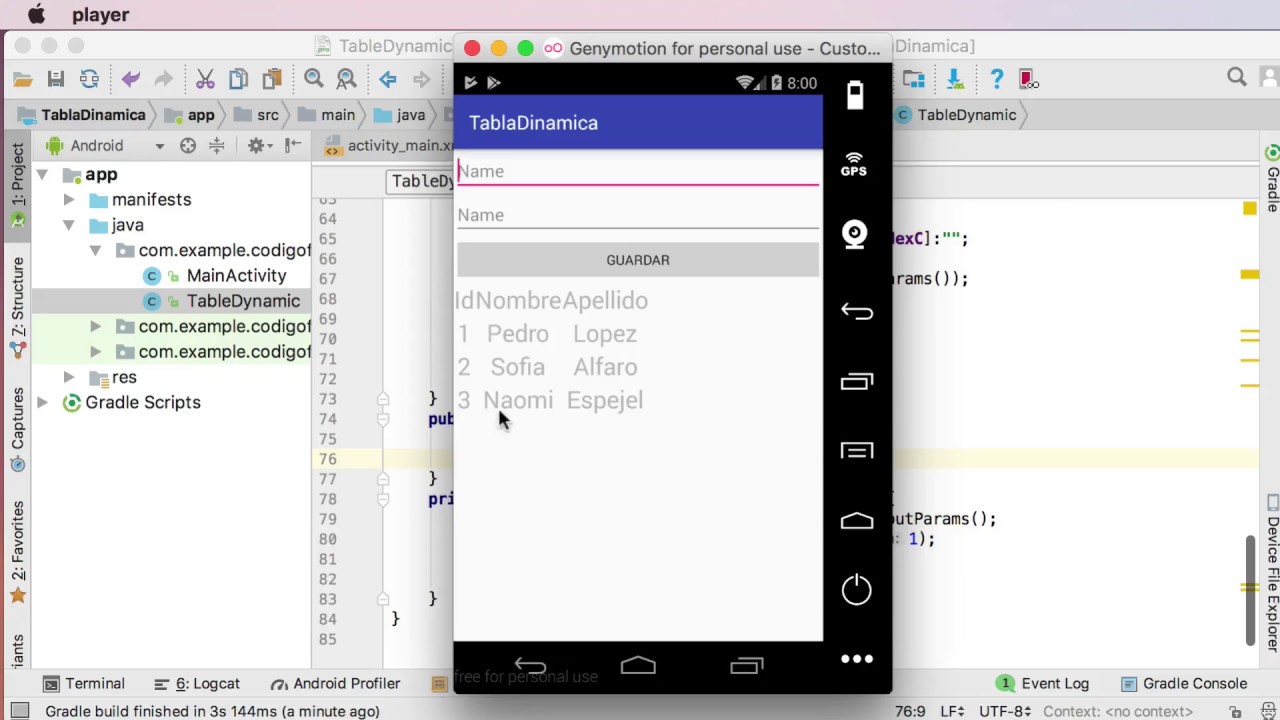The image size is (1280, 720).
Task: Open Gradle Console tool window
Action: tap(1184, 684)
